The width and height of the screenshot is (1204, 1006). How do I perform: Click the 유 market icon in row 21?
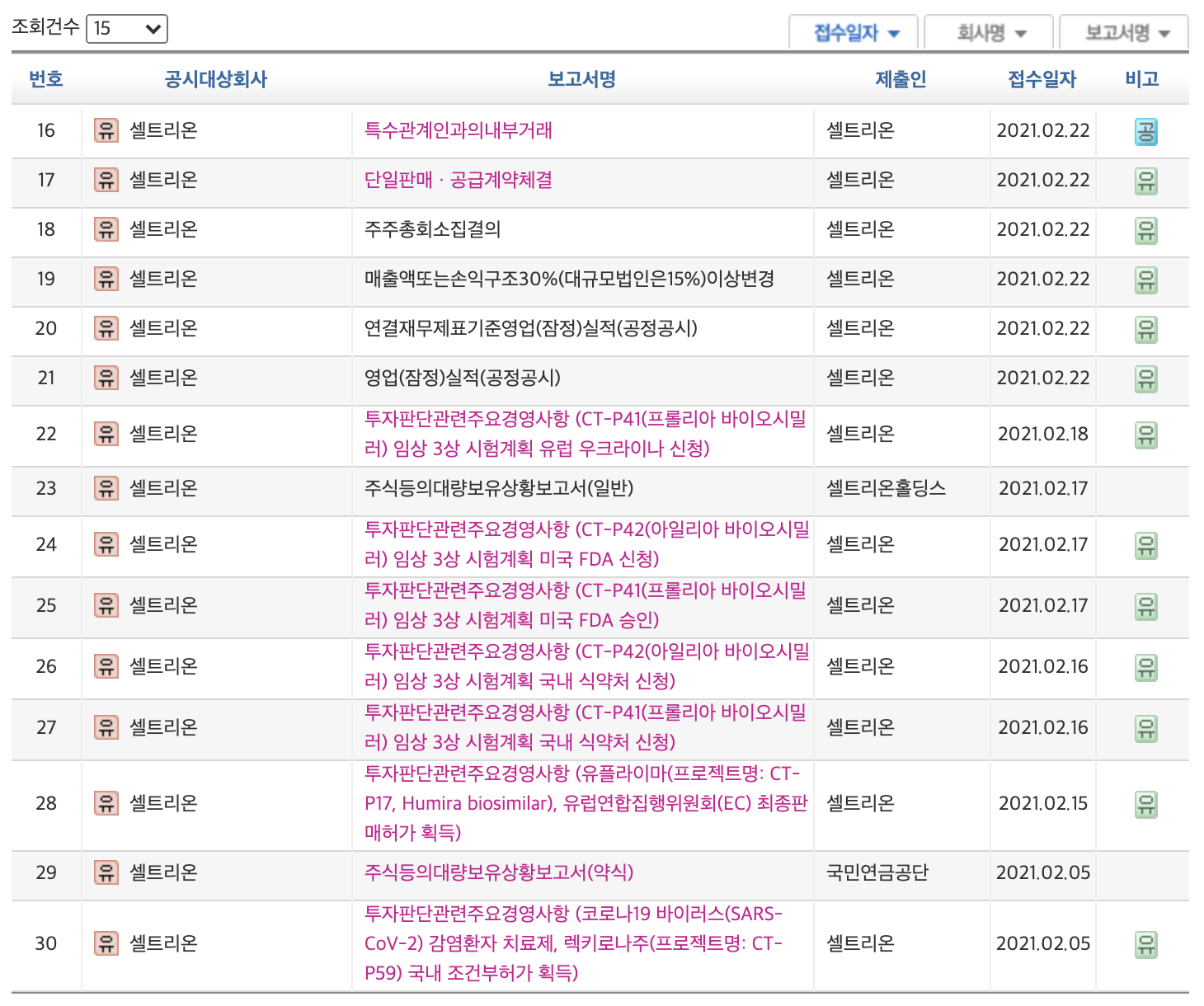click(106, 378)
